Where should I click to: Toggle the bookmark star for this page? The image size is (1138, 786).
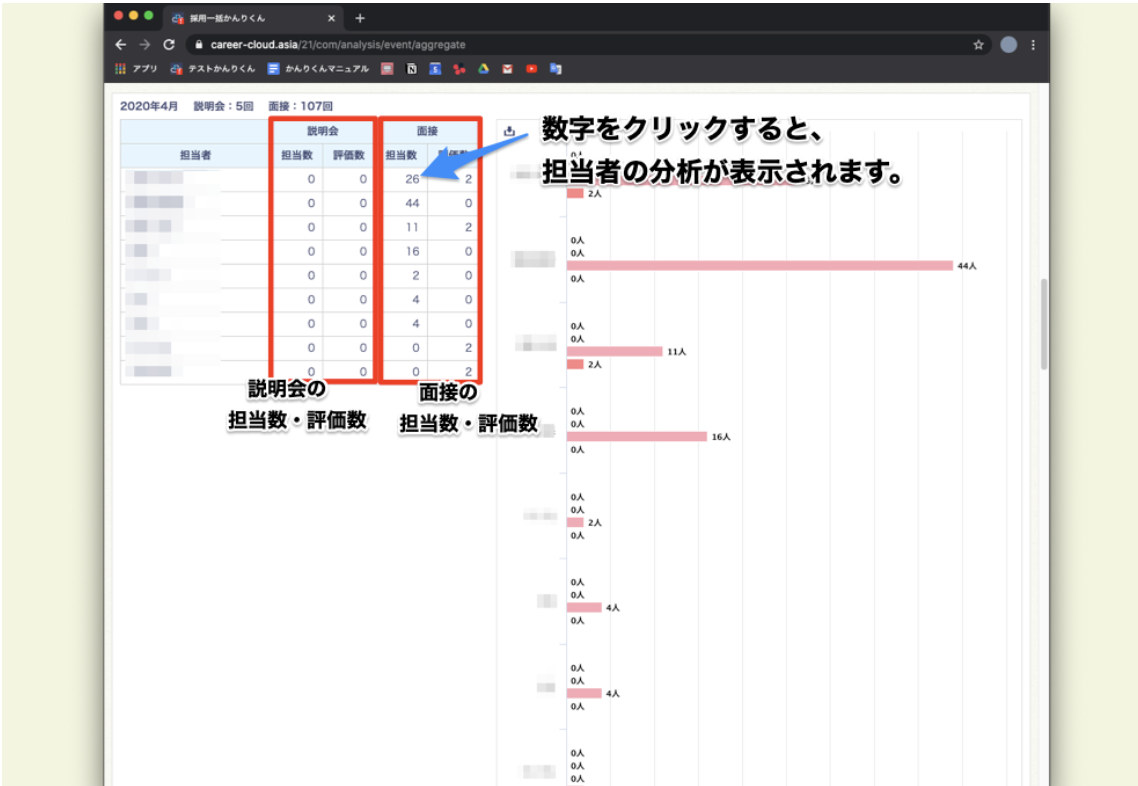977,44
